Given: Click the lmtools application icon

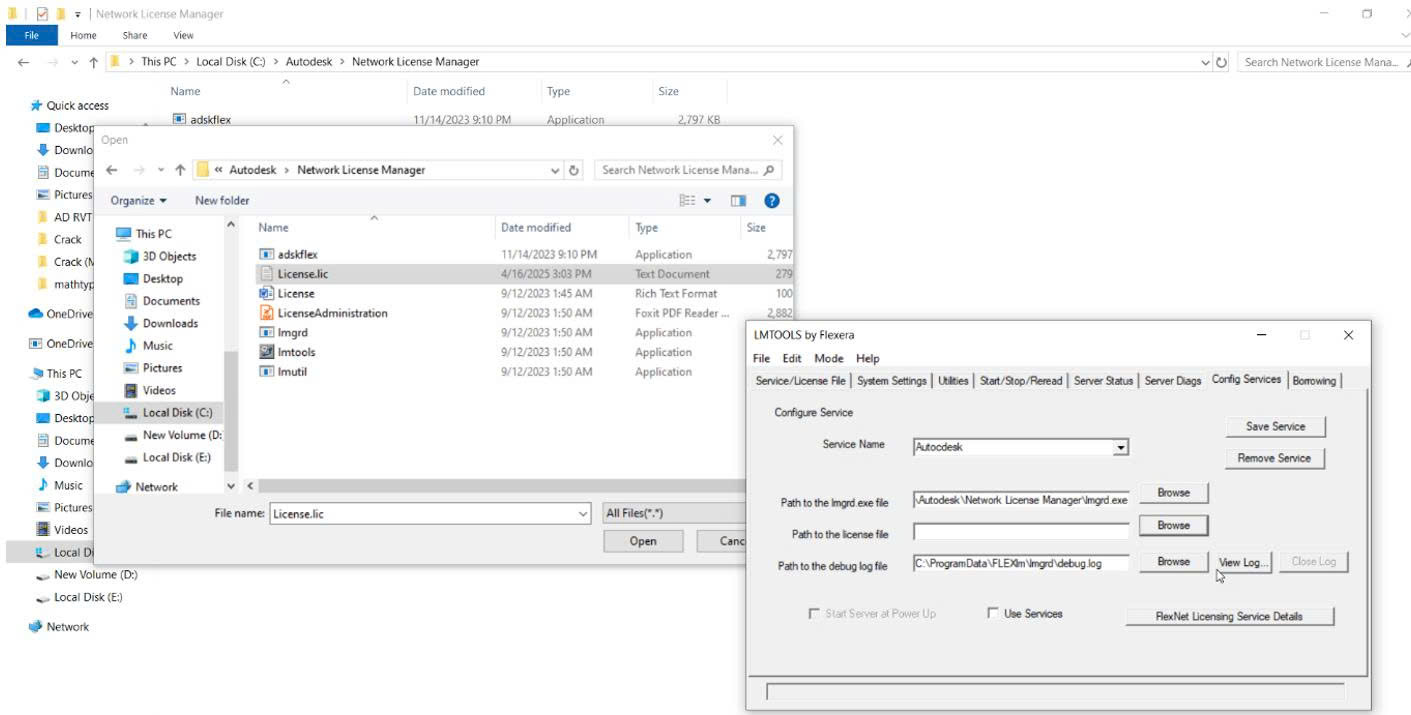Looking at the screenshot, I should pyautogui.click(x=266, y=352).
